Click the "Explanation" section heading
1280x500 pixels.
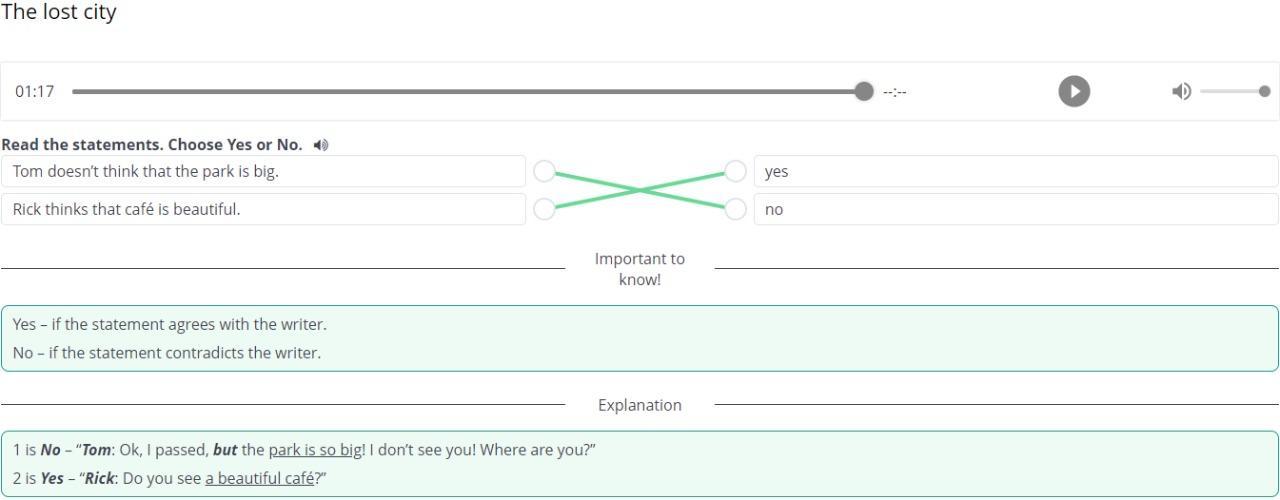pyautogui.click(x=640, y=405)
